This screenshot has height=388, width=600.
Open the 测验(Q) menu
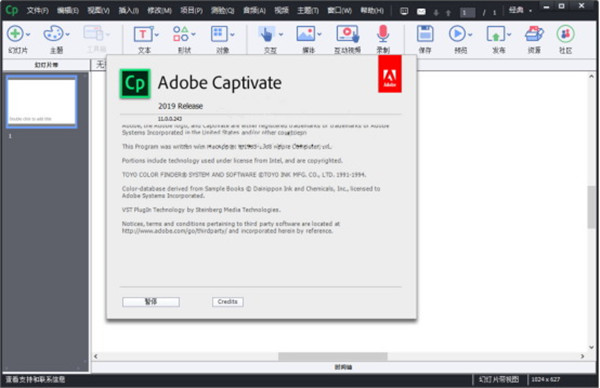click(223, 10)
